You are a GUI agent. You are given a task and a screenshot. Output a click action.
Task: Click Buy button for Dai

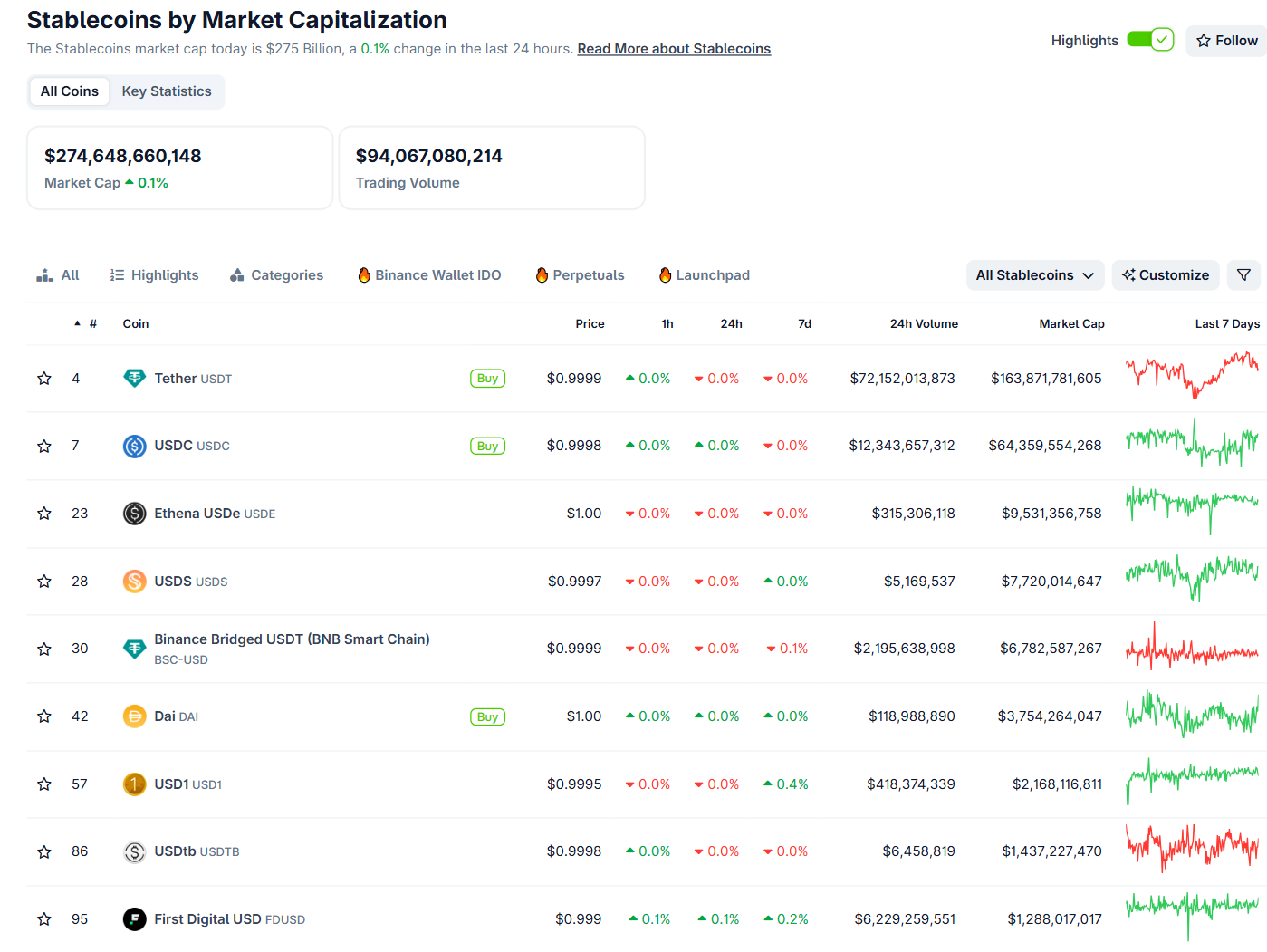coord(487,716)
